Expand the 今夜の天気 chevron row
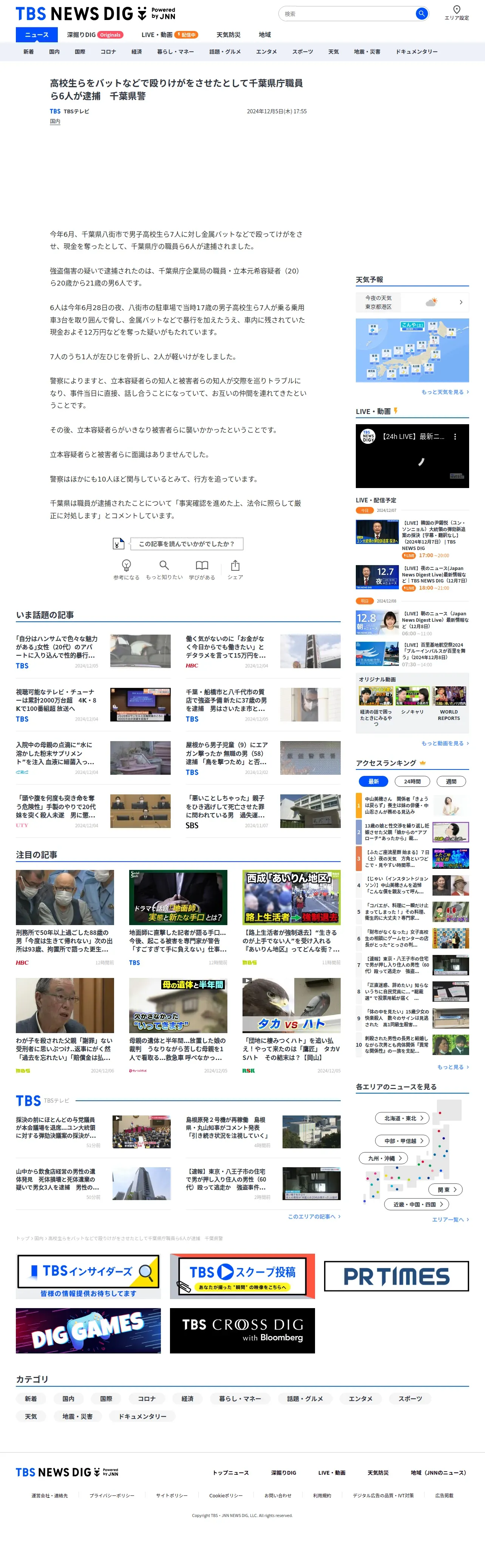Viewport: 485px width, 1568px height. (x=412, y=302)
